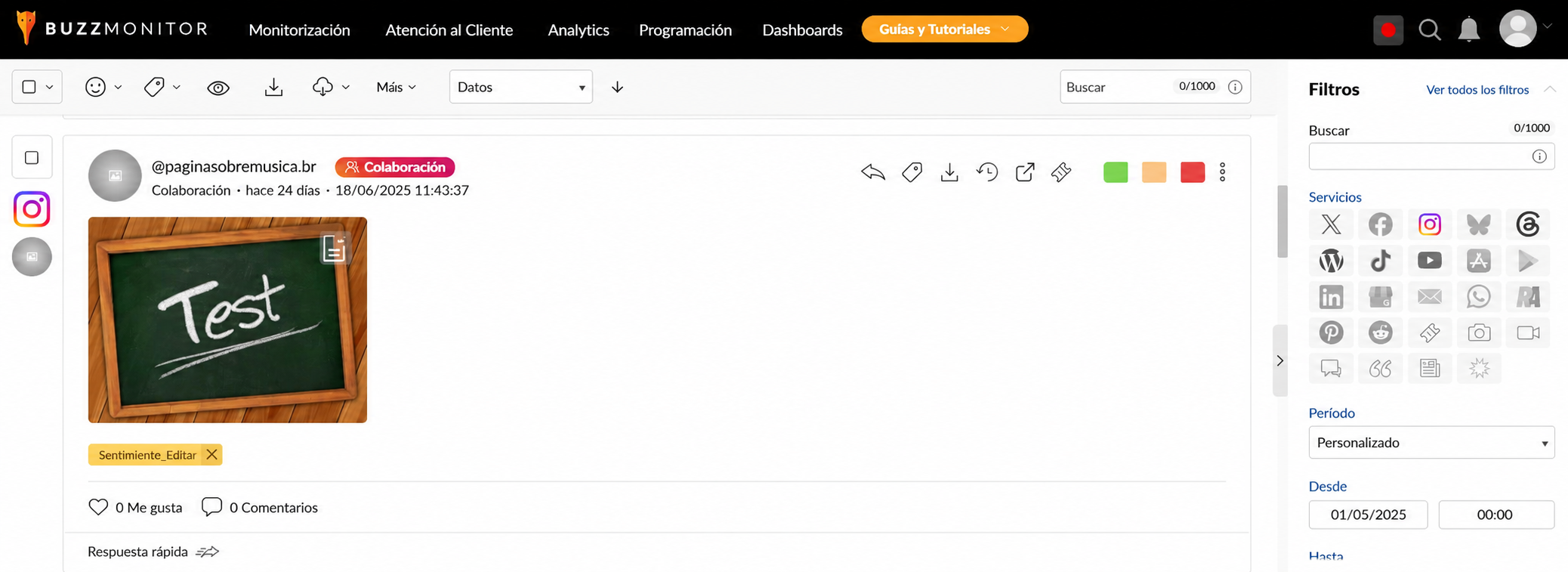
Task: Open post in external link icon
Action: (x=1024, y=172)
